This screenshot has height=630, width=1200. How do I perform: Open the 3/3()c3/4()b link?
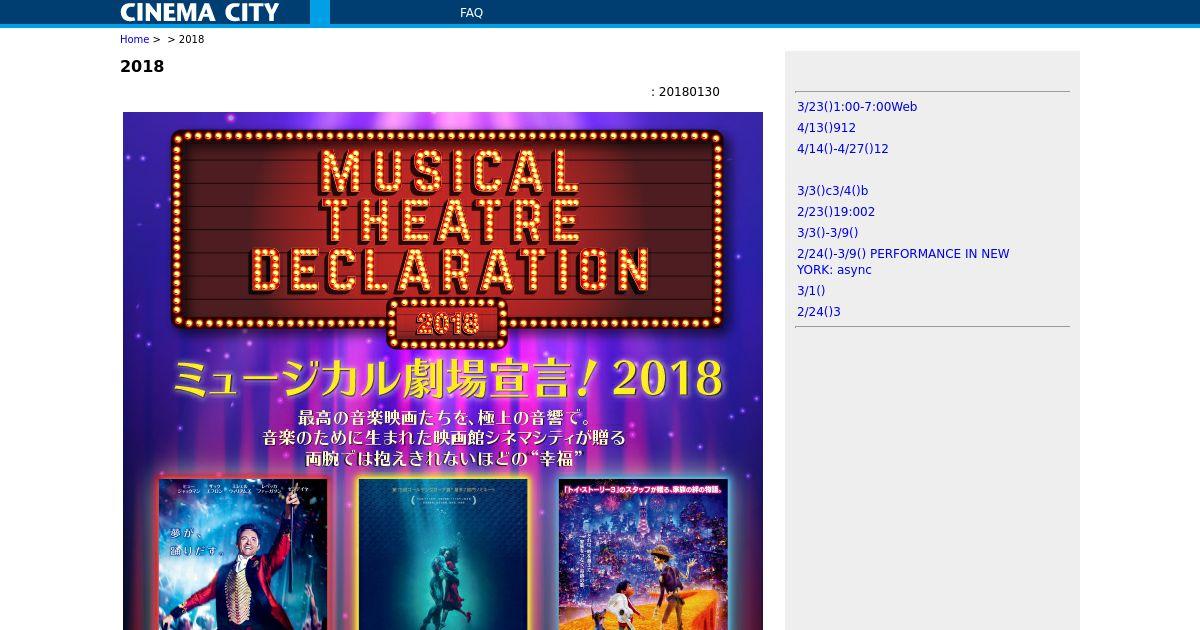click(833, 191)
